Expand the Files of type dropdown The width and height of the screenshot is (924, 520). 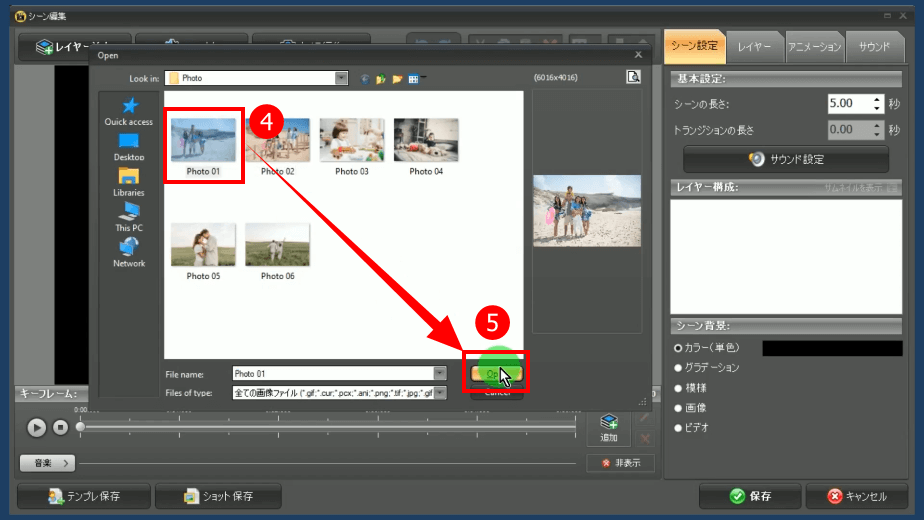(x=440, y=393)
